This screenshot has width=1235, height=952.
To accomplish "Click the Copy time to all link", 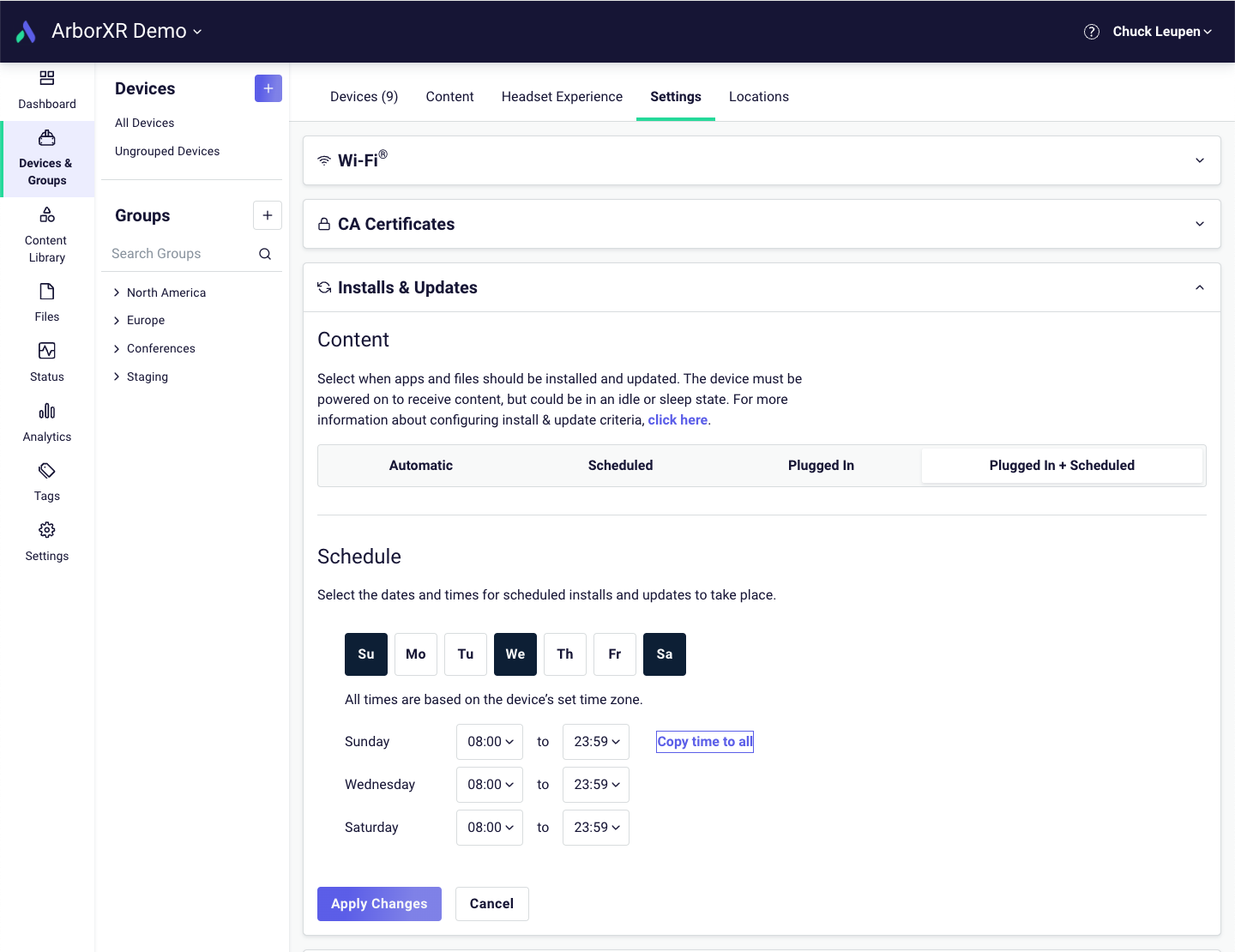I will pos(704,742).
